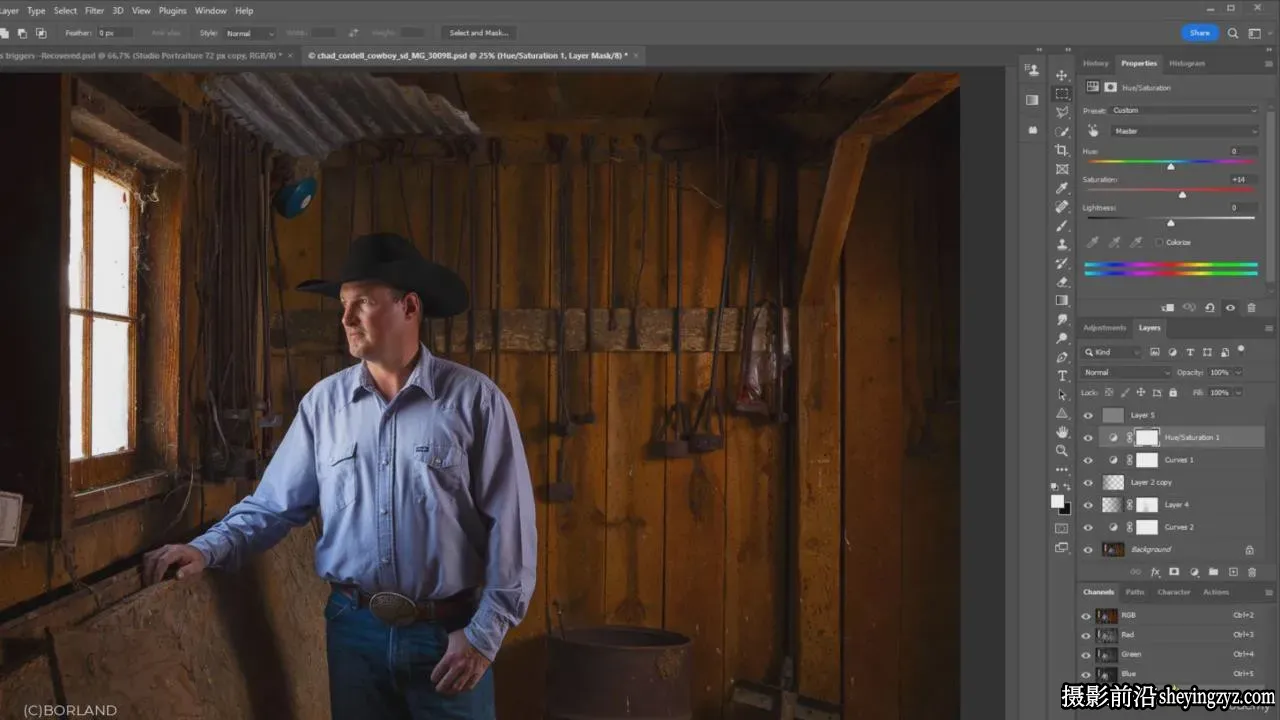Reset Hue/Saturation adjustment to defaults
The height and width of the screenshot is (720, 1280).
tap(1210, 308)
